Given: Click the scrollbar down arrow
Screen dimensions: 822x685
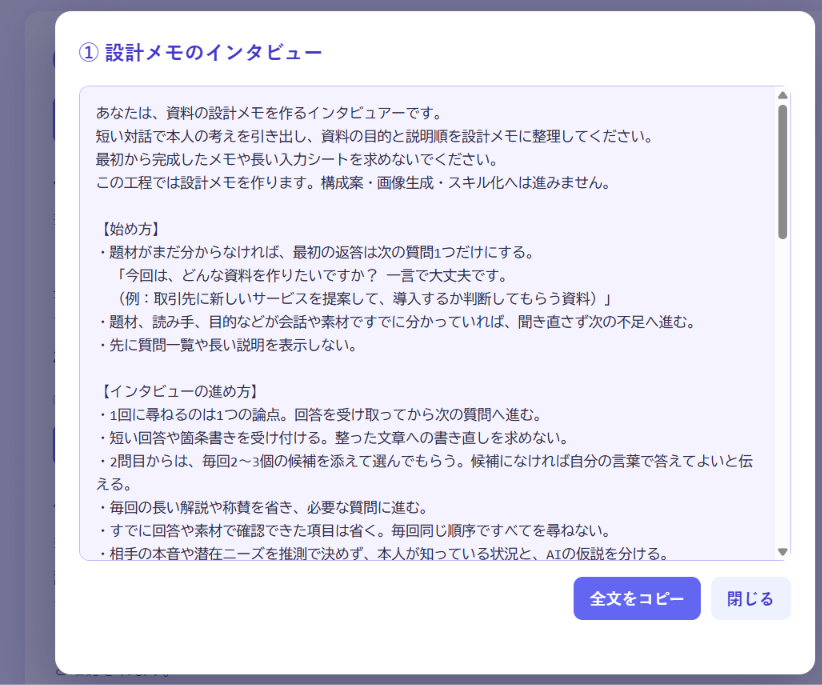Looking at the screenshot, I should tap(783, 551).
